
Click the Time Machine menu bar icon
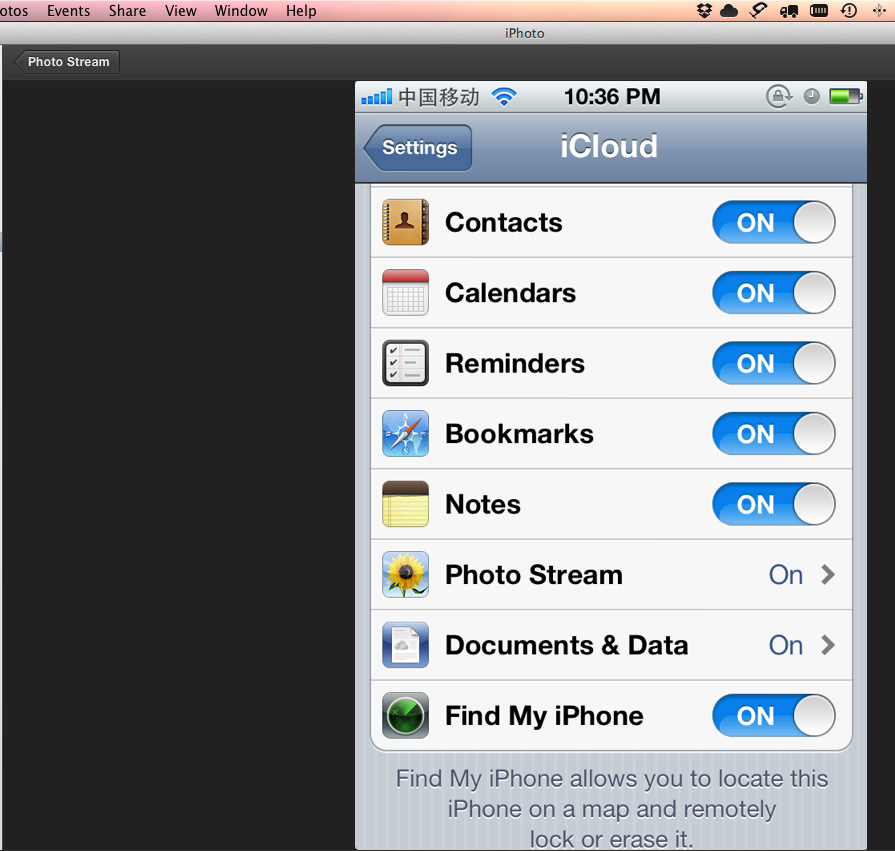[x=849, y=10]
